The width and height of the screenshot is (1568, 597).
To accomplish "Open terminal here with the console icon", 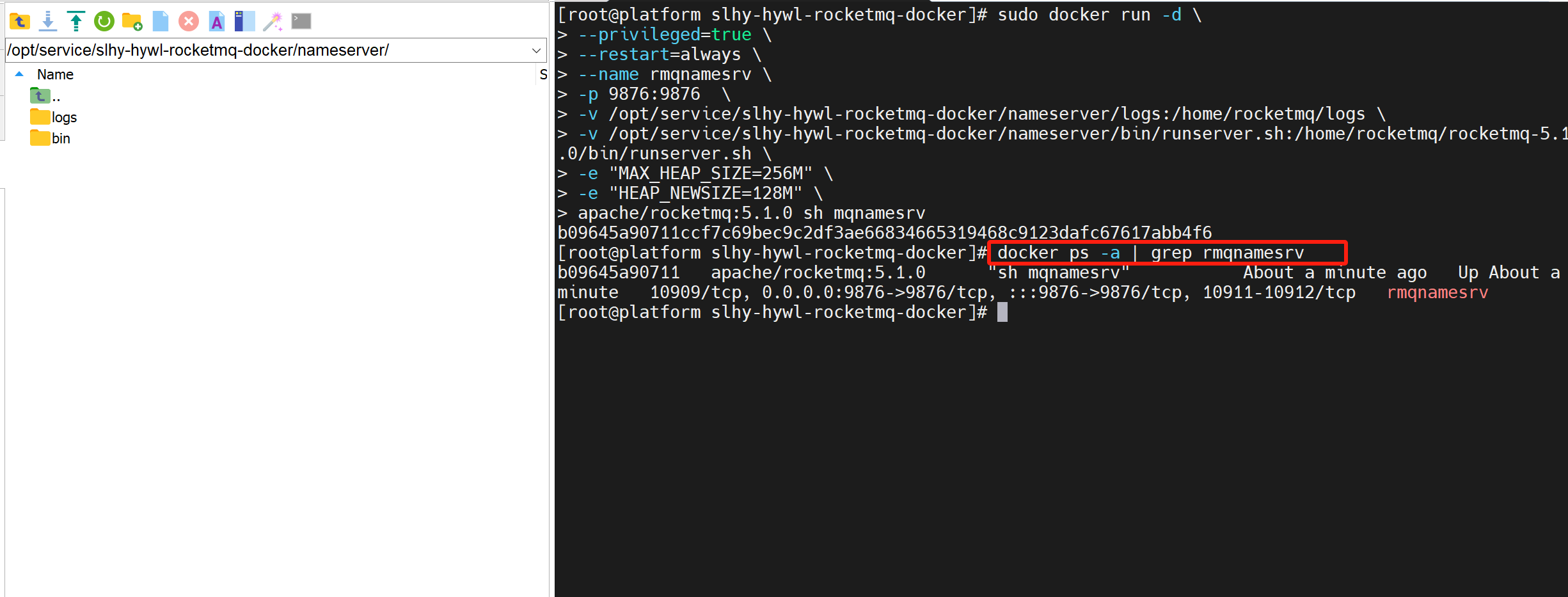I will (301, 22).
